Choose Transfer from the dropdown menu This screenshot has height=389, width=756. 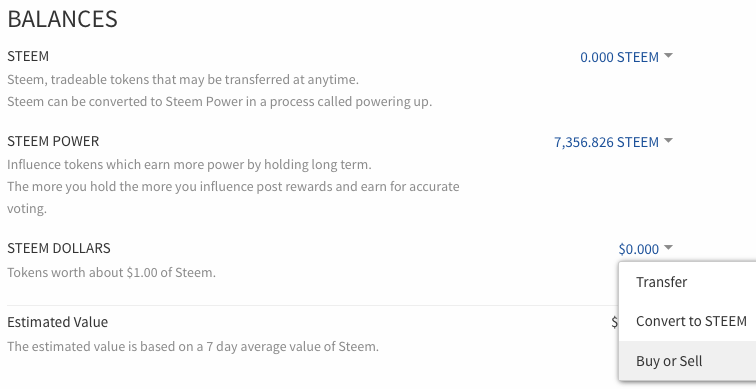click(688, 282)
